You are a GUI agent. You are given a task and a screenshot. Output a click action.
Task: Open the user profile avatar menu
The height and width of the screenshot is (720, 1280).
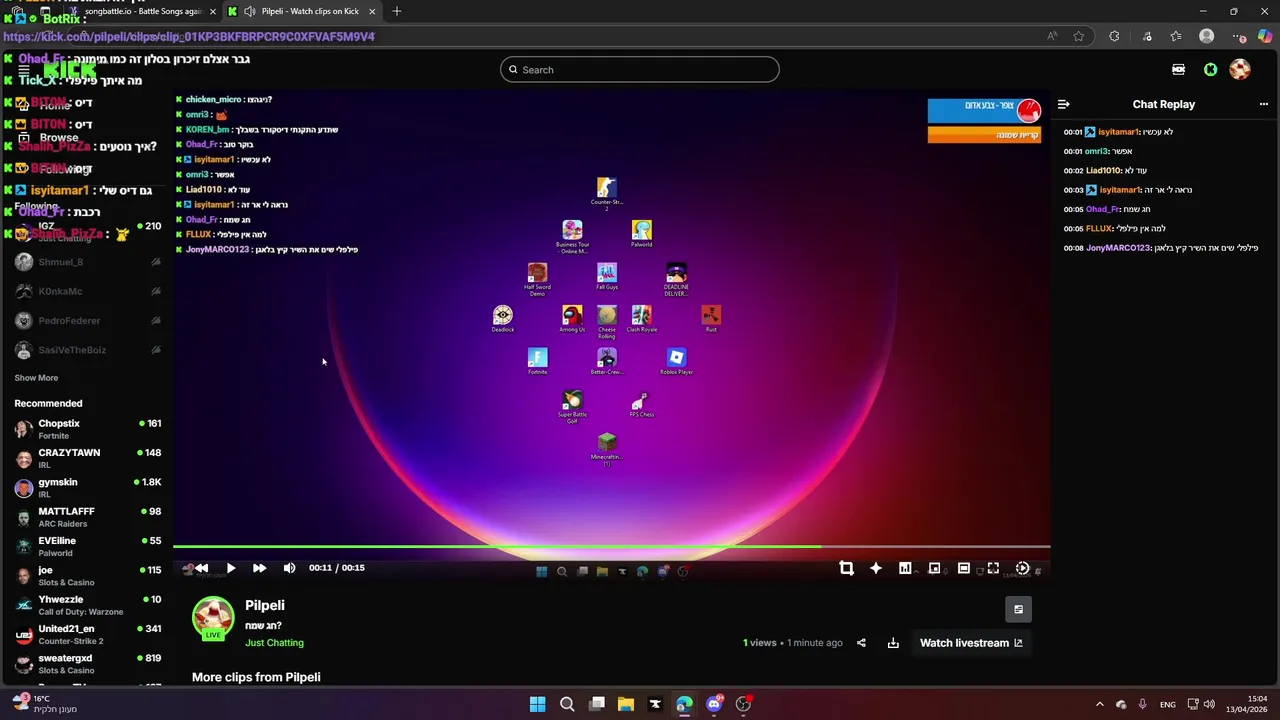tap(1240, 70)
